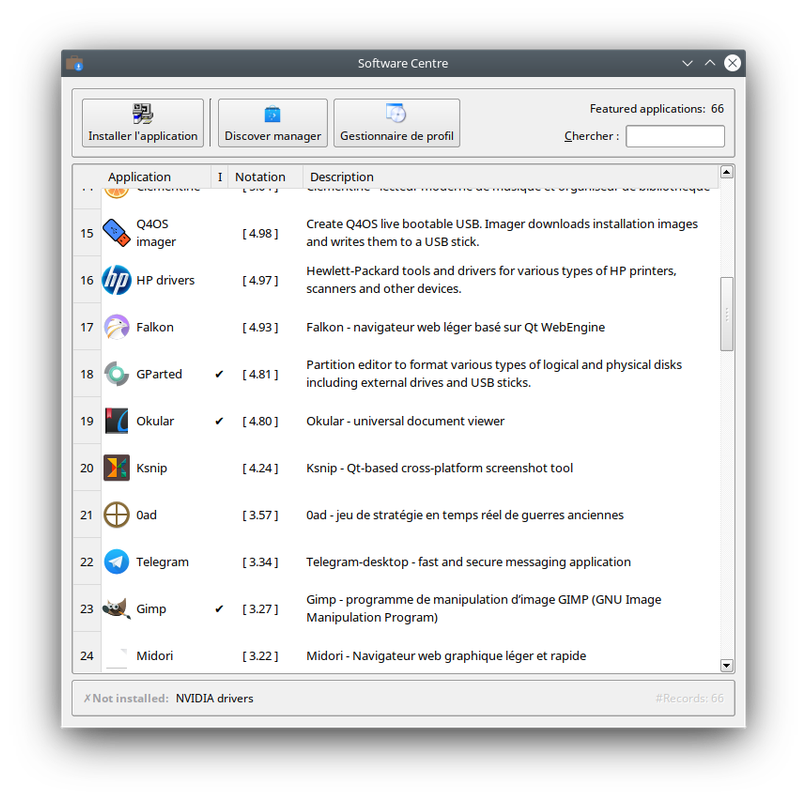807x800 pixels.
Task: Click the rating [ 4.98 ]
Action: click(x=260, y=233)
